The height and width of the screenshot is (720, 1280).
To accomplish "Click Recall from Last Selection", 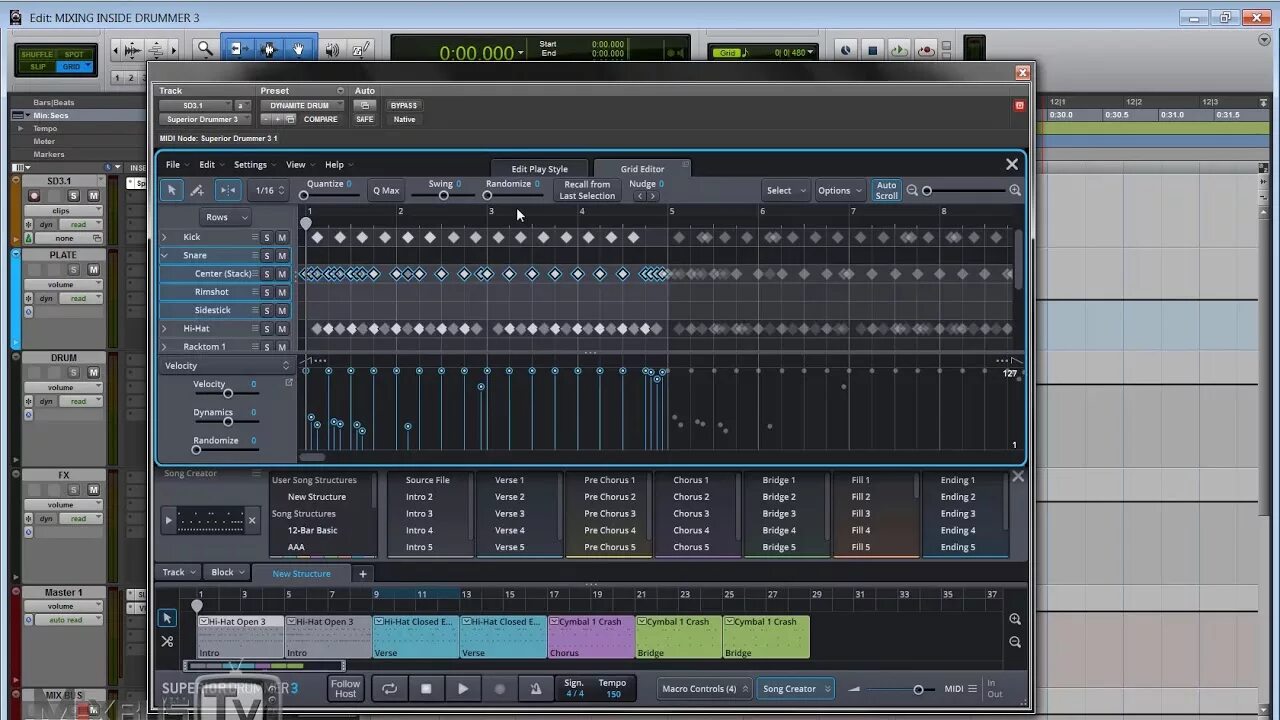I will click(x=587, y=190).
